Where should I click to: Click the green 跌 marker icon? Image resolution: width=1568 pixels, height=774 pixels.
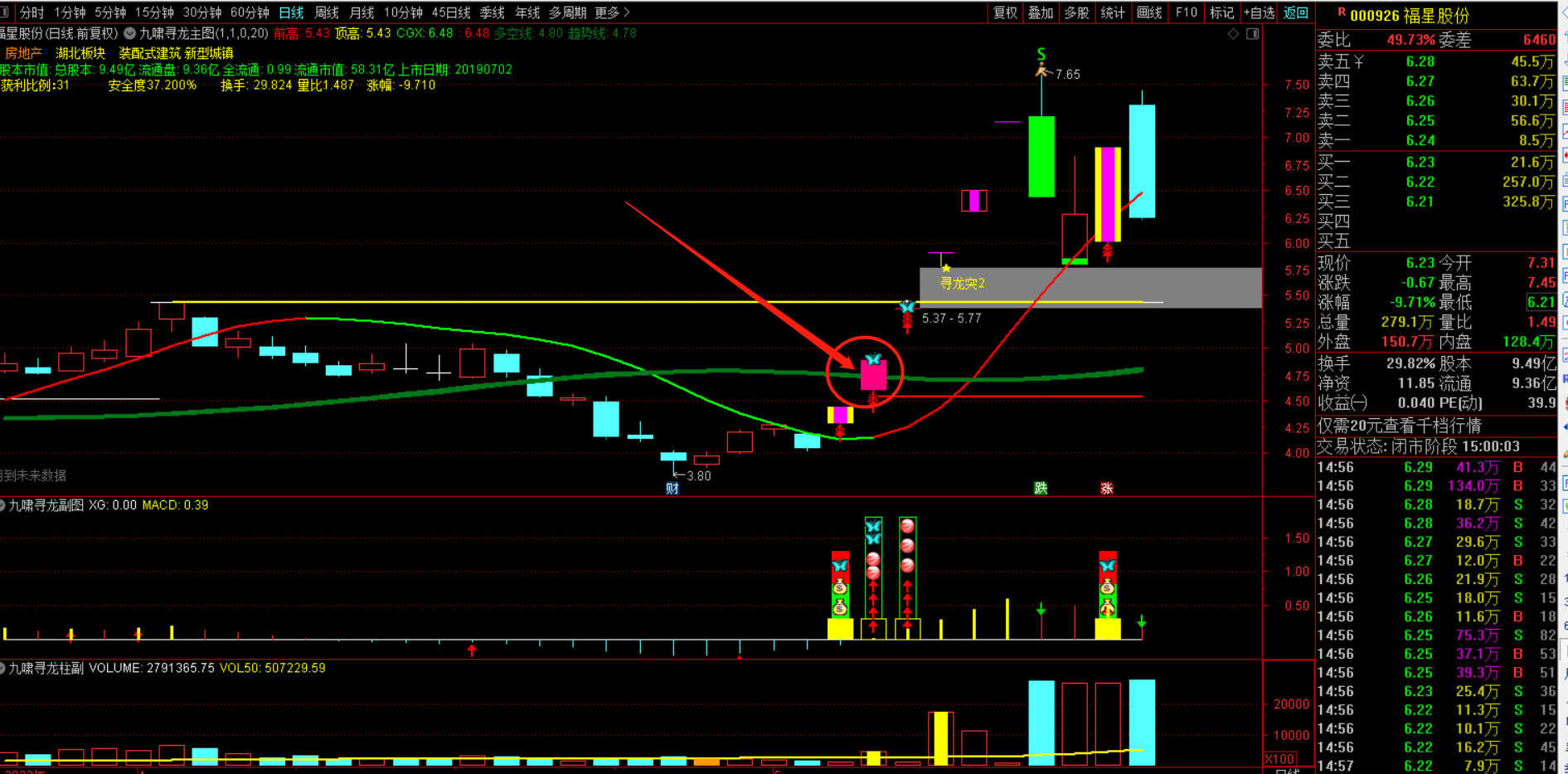(x=1041, y=488)
